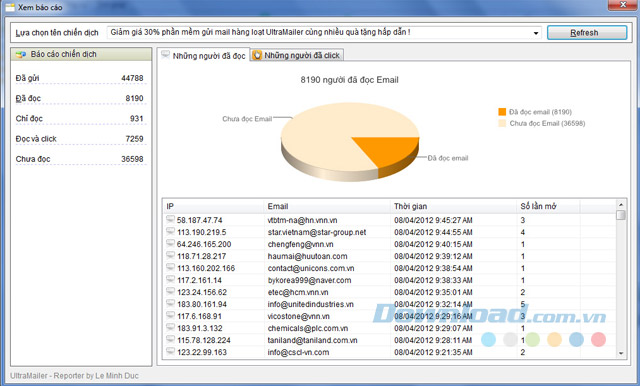Switch to Những người đã click tab
The image size is (640, 386).
[297, 55]
